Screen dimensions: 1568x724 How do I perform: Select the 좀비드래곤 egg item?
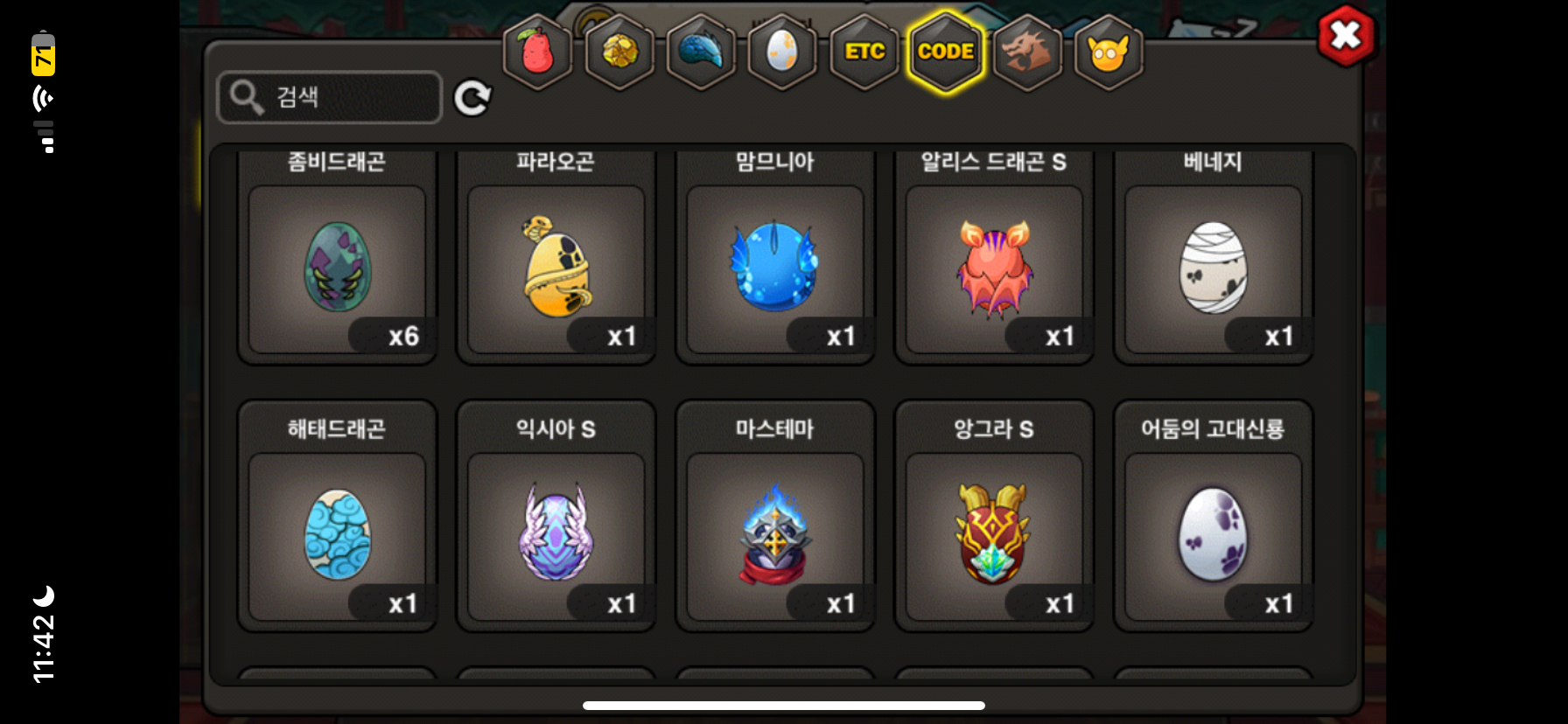(337, 257)
